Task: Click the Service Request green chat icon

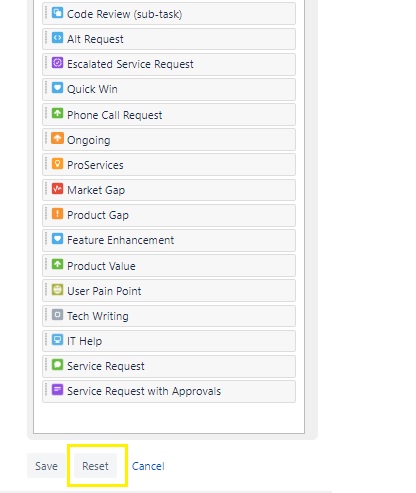Action: (57, 365)
